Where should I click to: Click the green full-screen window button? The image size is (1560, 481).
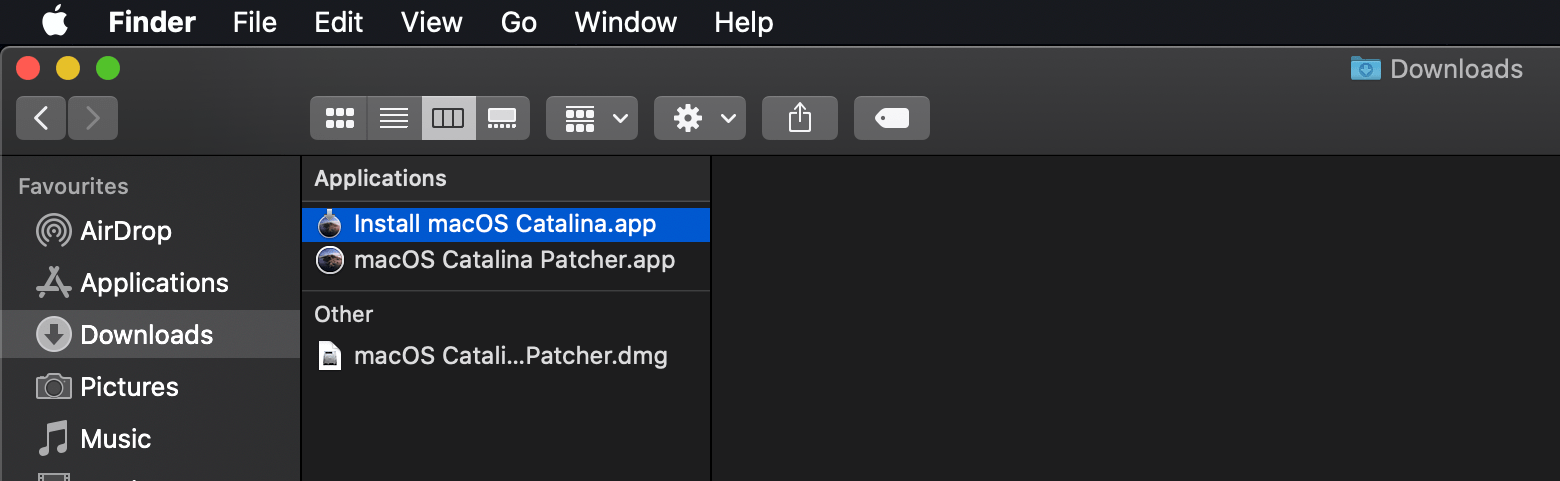(x=108, y=68)
